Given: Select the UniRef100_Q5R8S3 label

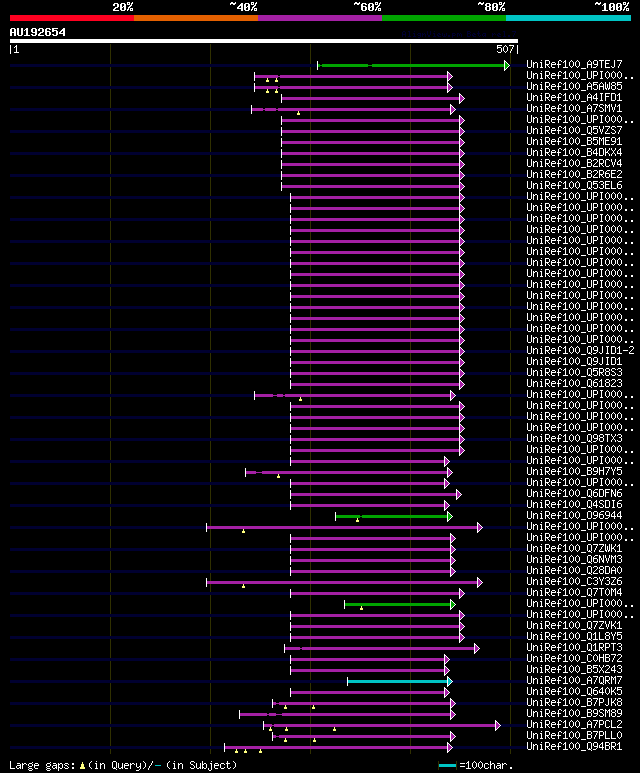Looking at the screenshot, I should [x=574, y=373].
